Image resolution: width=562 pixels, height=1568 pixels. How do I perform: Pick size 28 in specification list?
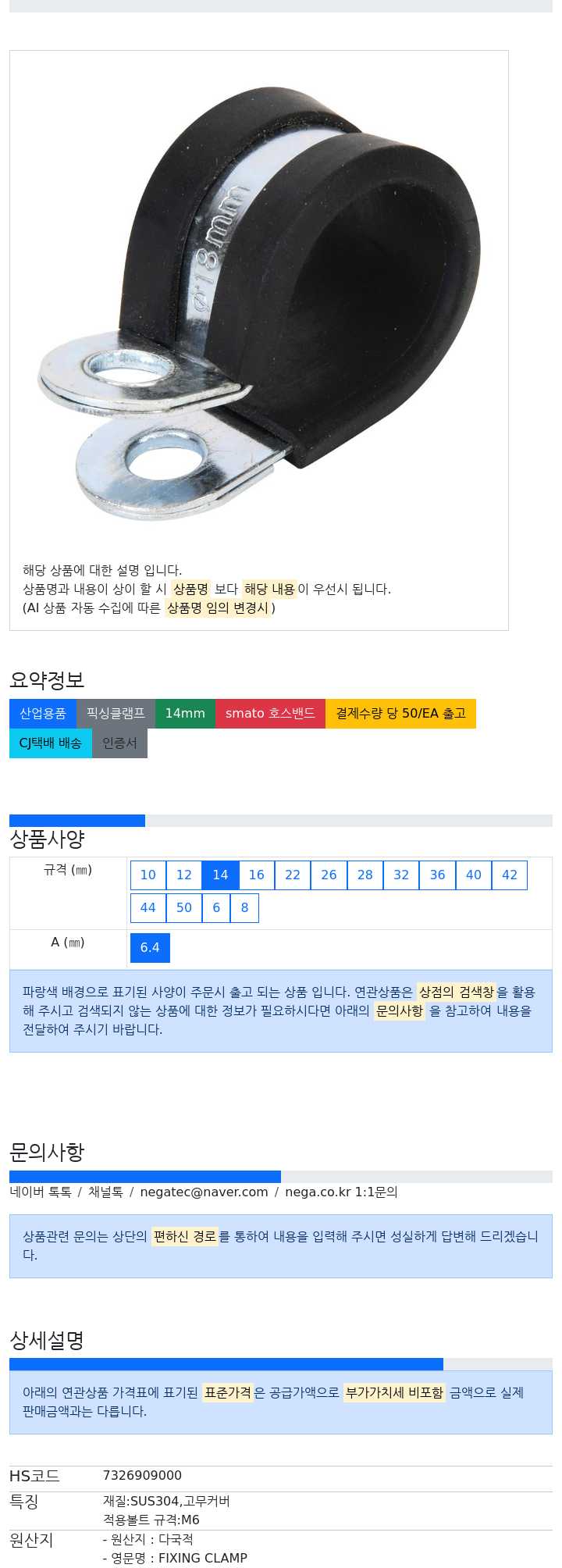point(365,875)
